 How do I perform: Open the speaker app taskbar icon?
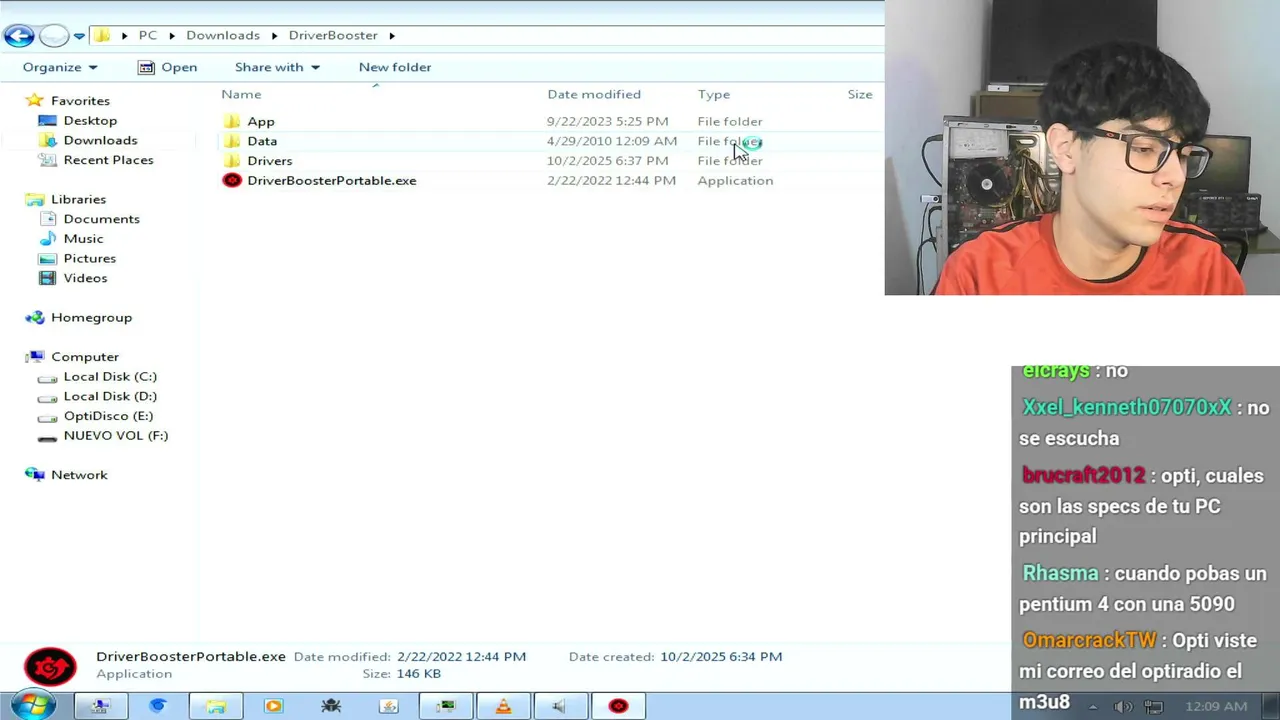[x=561, y=706]
